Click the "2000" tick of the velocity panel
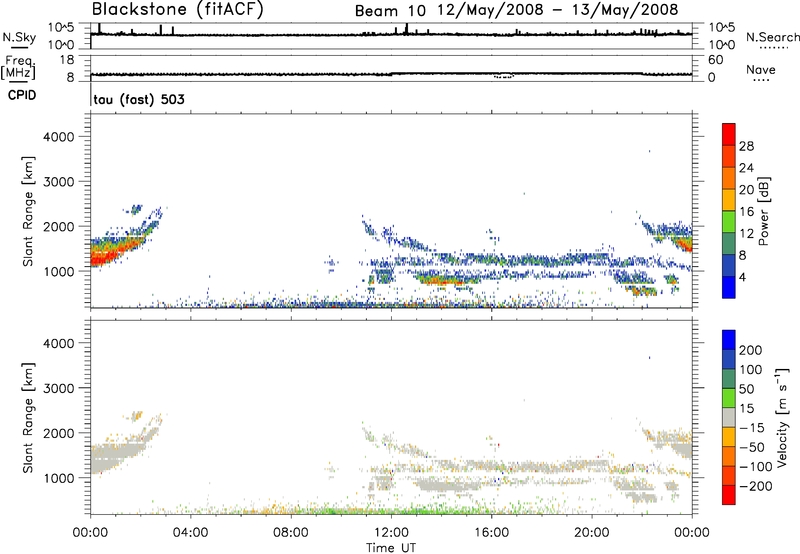 pyautogui.click(x=59, y=433)
